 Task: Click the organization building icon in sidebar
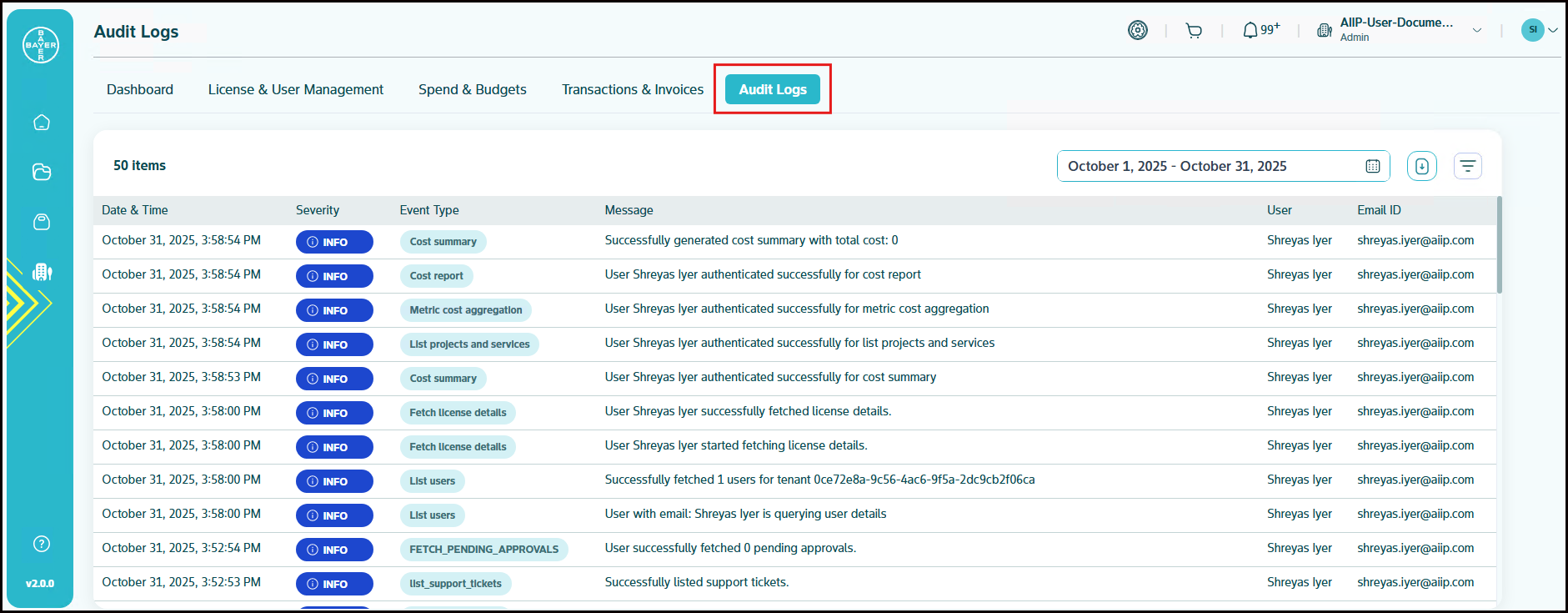pos(42,272)
